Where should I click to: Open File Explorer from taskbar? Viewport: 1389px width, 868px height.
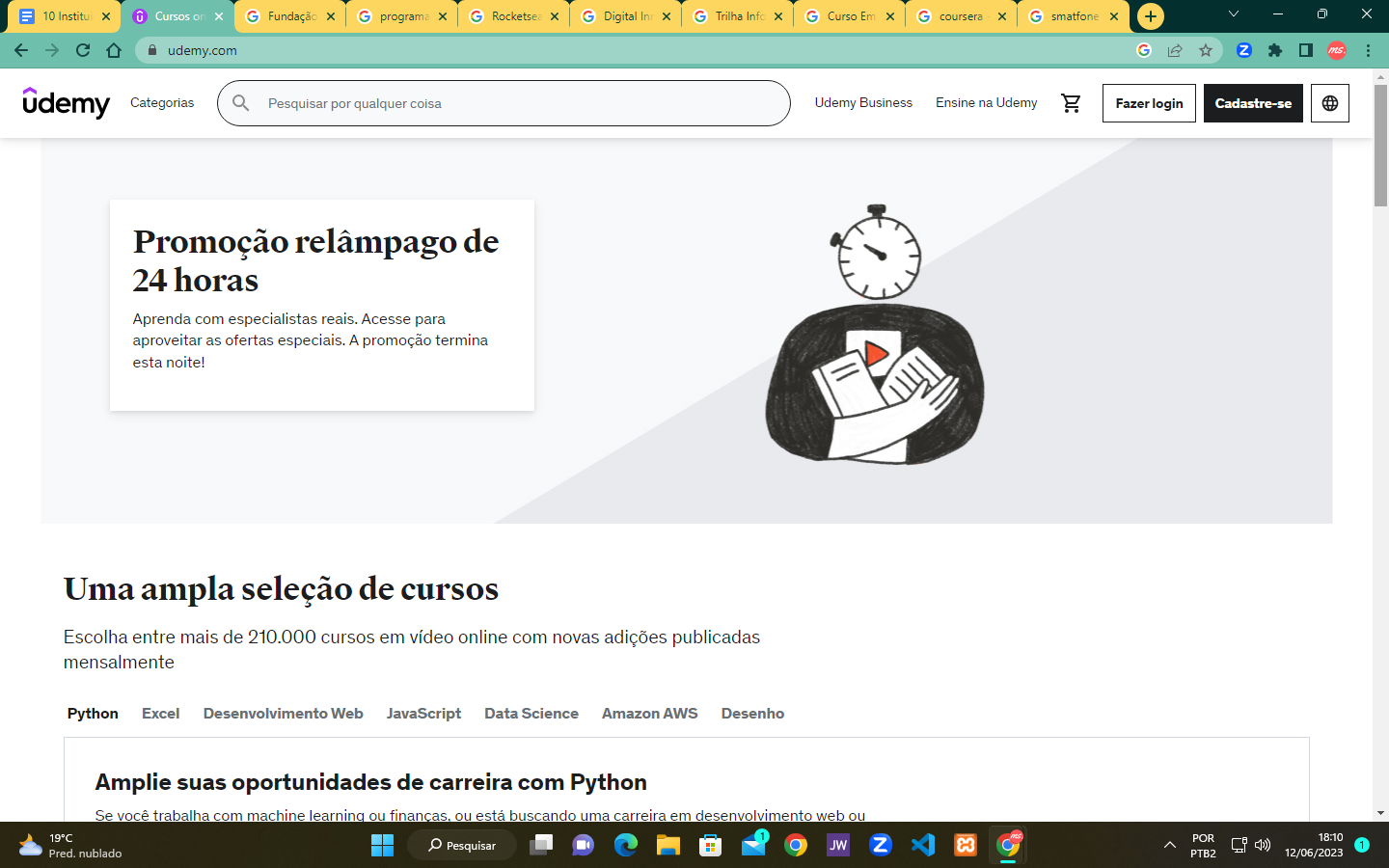coord(668,845)
